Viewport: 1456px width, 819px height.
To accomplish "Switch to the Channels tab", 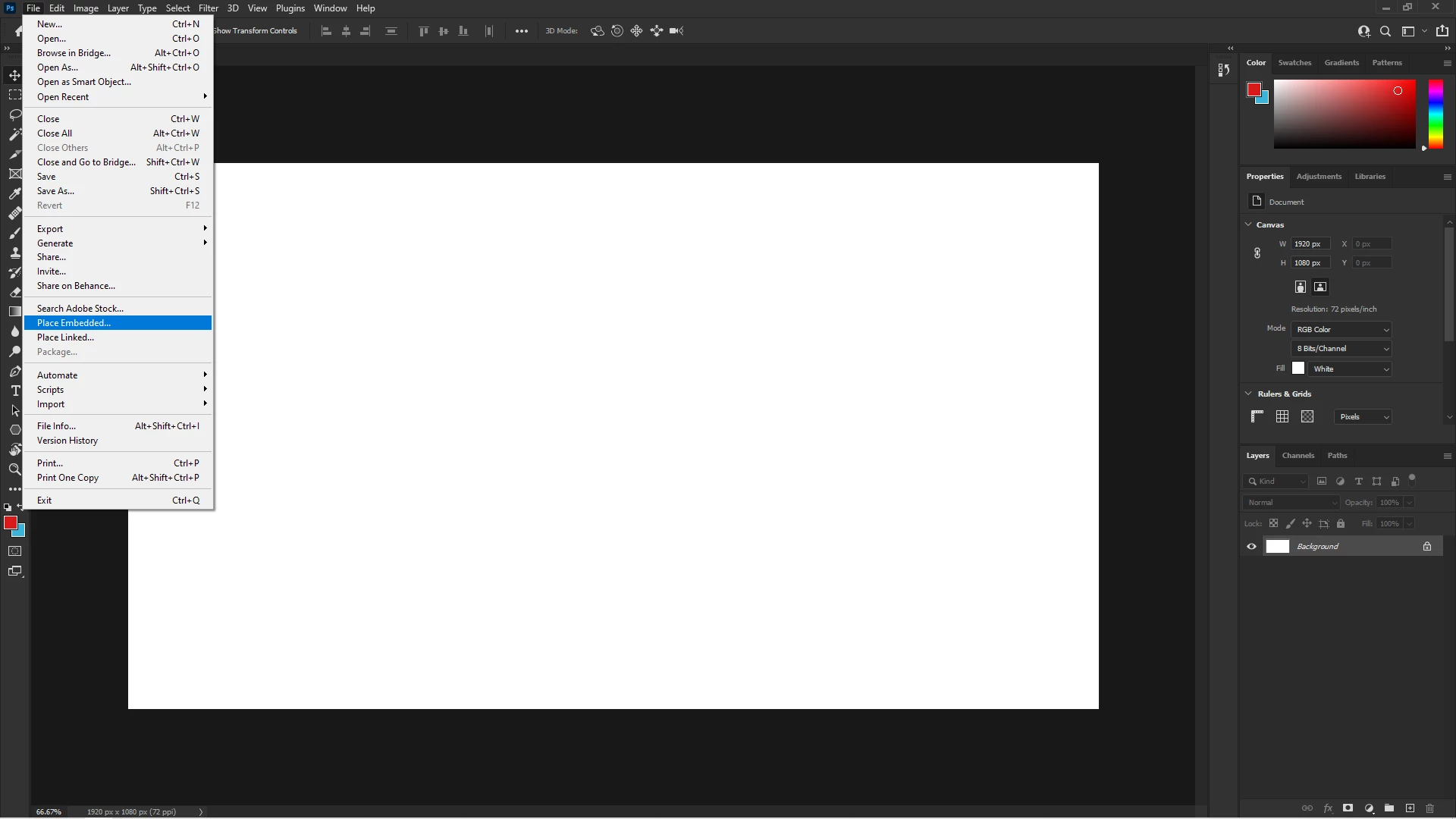I will coord(1298,456).
